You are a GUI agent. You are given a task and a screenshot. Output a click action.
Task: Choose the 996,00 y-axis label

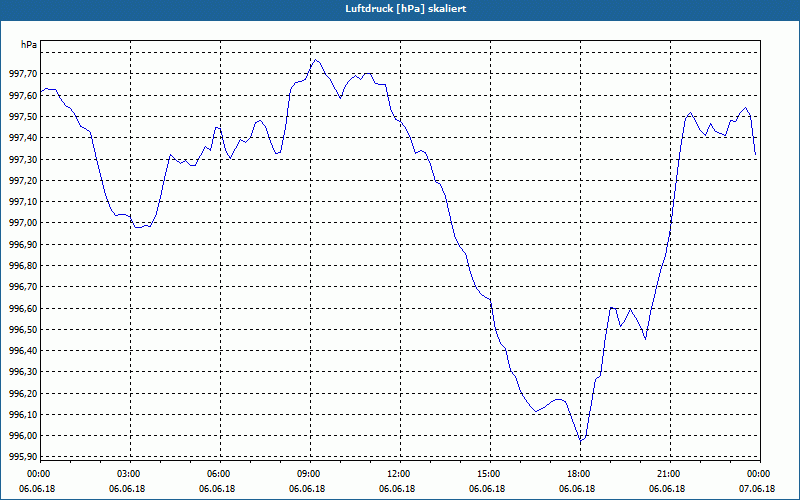coord(23,436)
